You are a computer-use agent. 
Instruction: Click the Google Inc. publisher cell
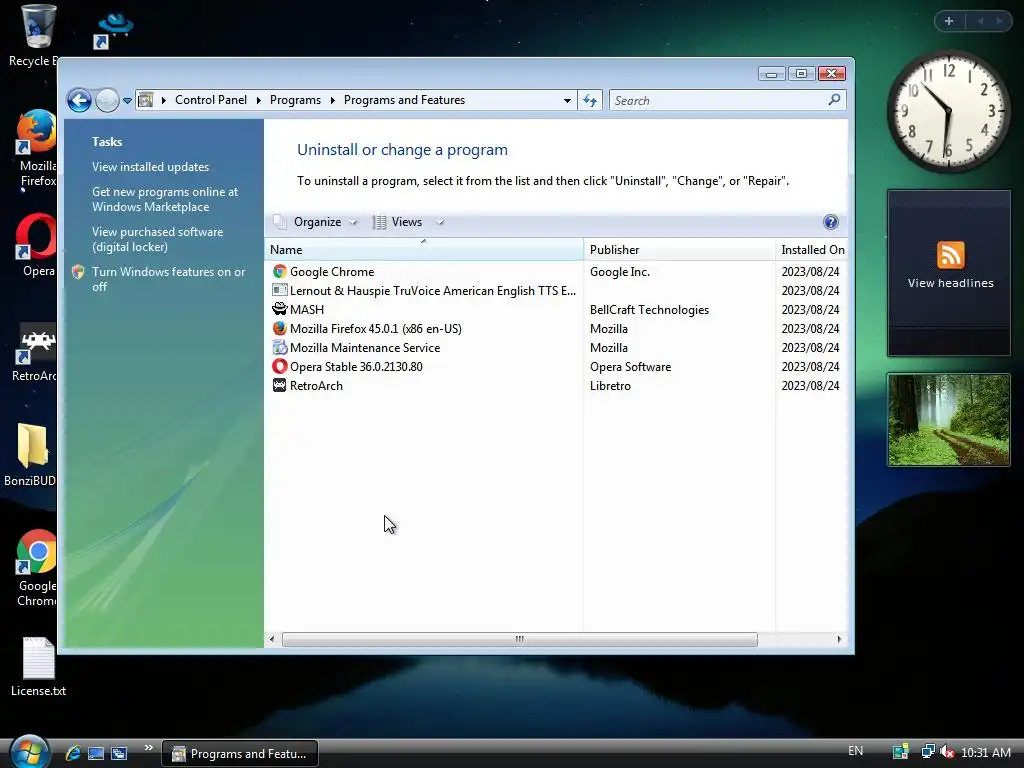click(620, 272)
